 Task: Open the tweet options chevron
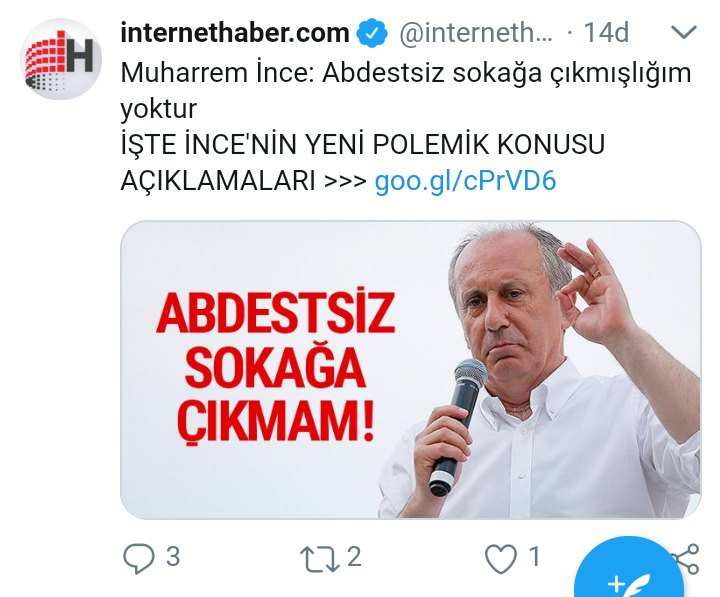point(684,32)
